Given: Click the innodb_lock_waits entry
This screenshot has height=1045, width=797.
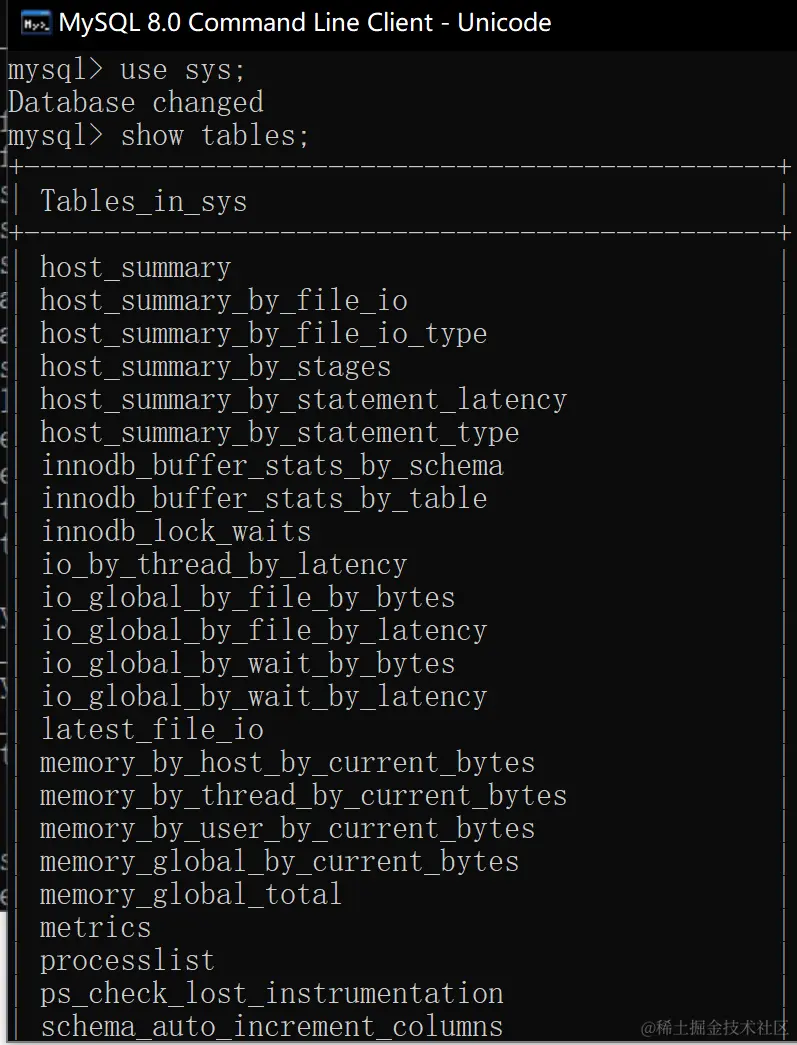Looking at the screenshot, I should pyautogui.click(x=176, y=532).
